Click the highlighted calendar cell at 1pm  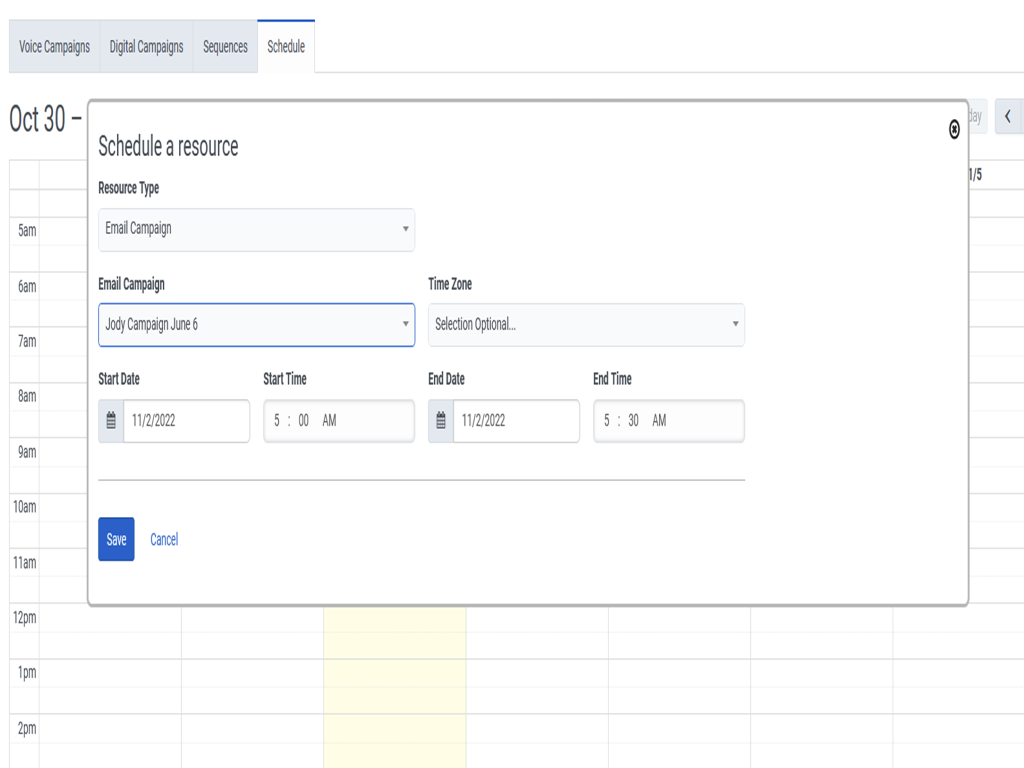click(394, 673)
